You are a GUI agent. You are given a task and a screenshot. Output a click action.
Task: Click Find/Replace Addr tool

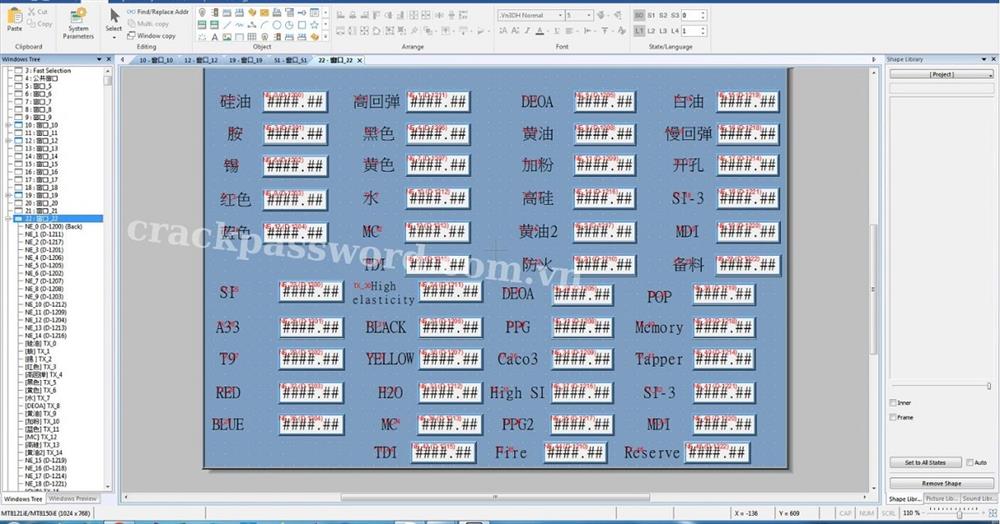pos(157,12)
